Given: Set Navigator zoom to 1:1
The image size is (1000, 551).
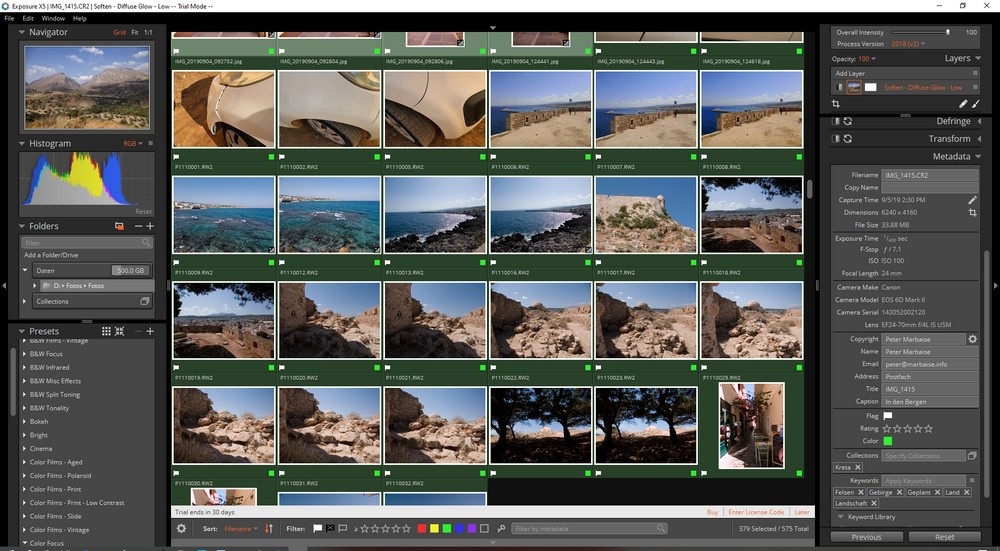Looking at the screenshot, I should [x=148, y=32].
